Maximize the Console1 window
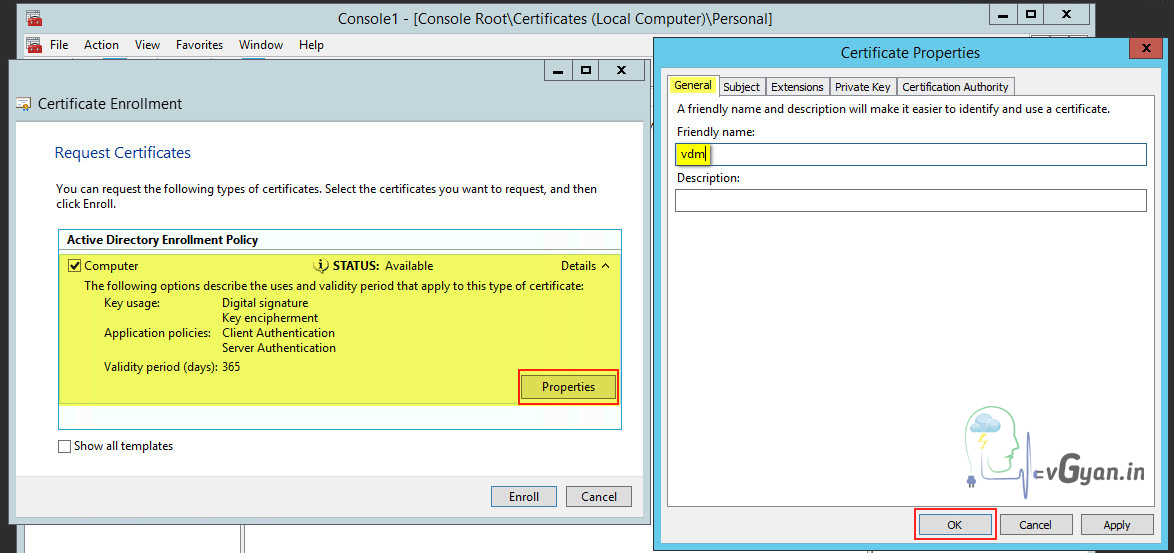This screenshot has height=553, width=1174. (1031, 14)
